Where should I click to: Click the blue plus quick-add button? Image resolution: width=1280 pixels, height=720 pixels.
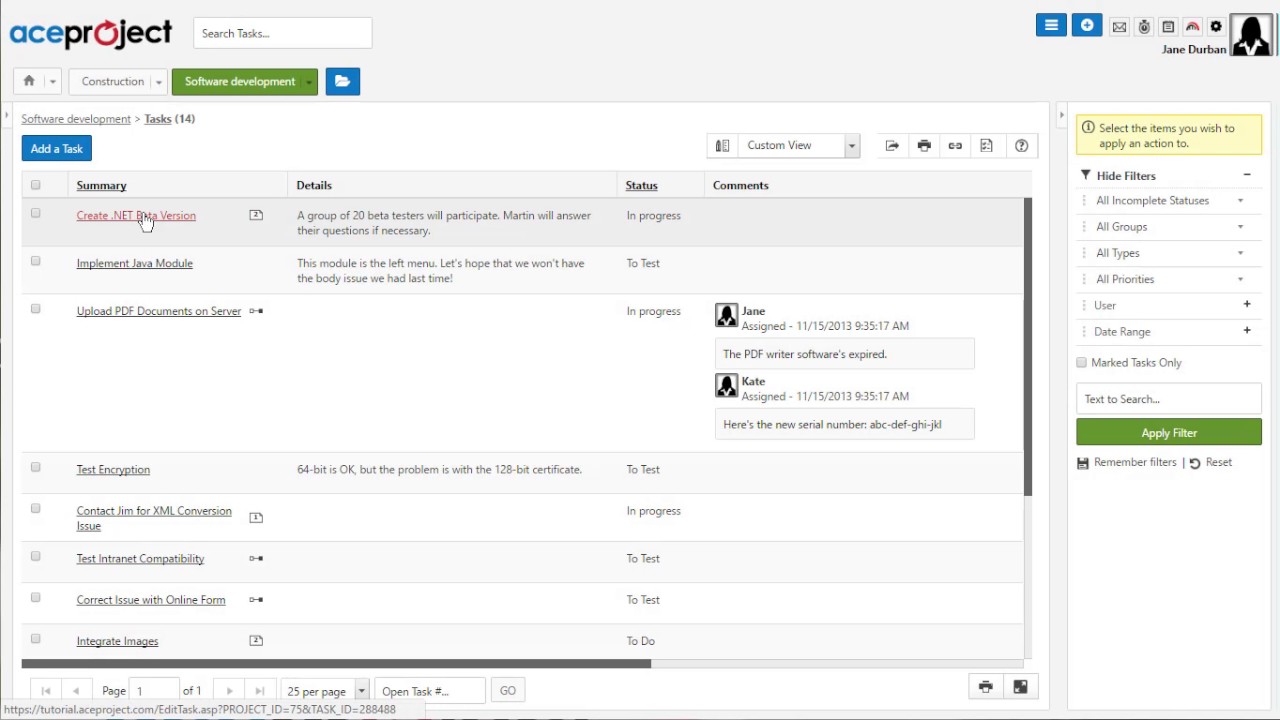pyautogui.click(x=1087, y=26)
